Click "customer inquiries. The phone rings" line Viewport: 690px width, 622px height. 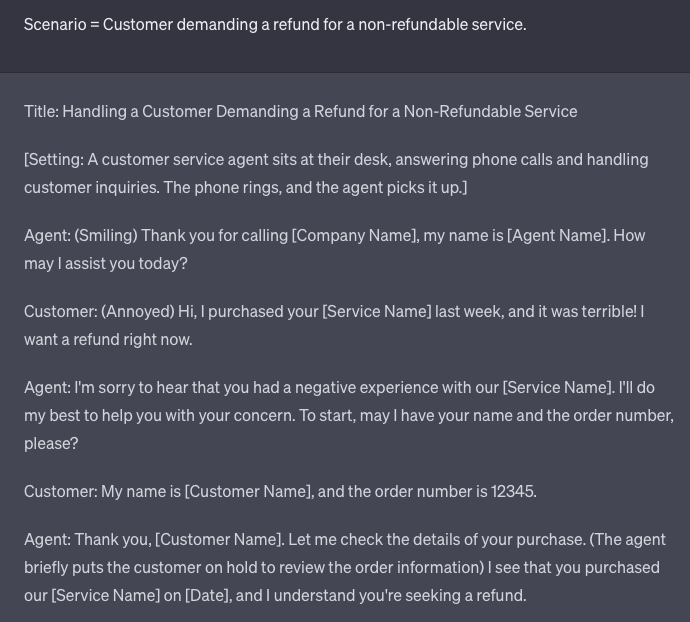coord(246,188)
